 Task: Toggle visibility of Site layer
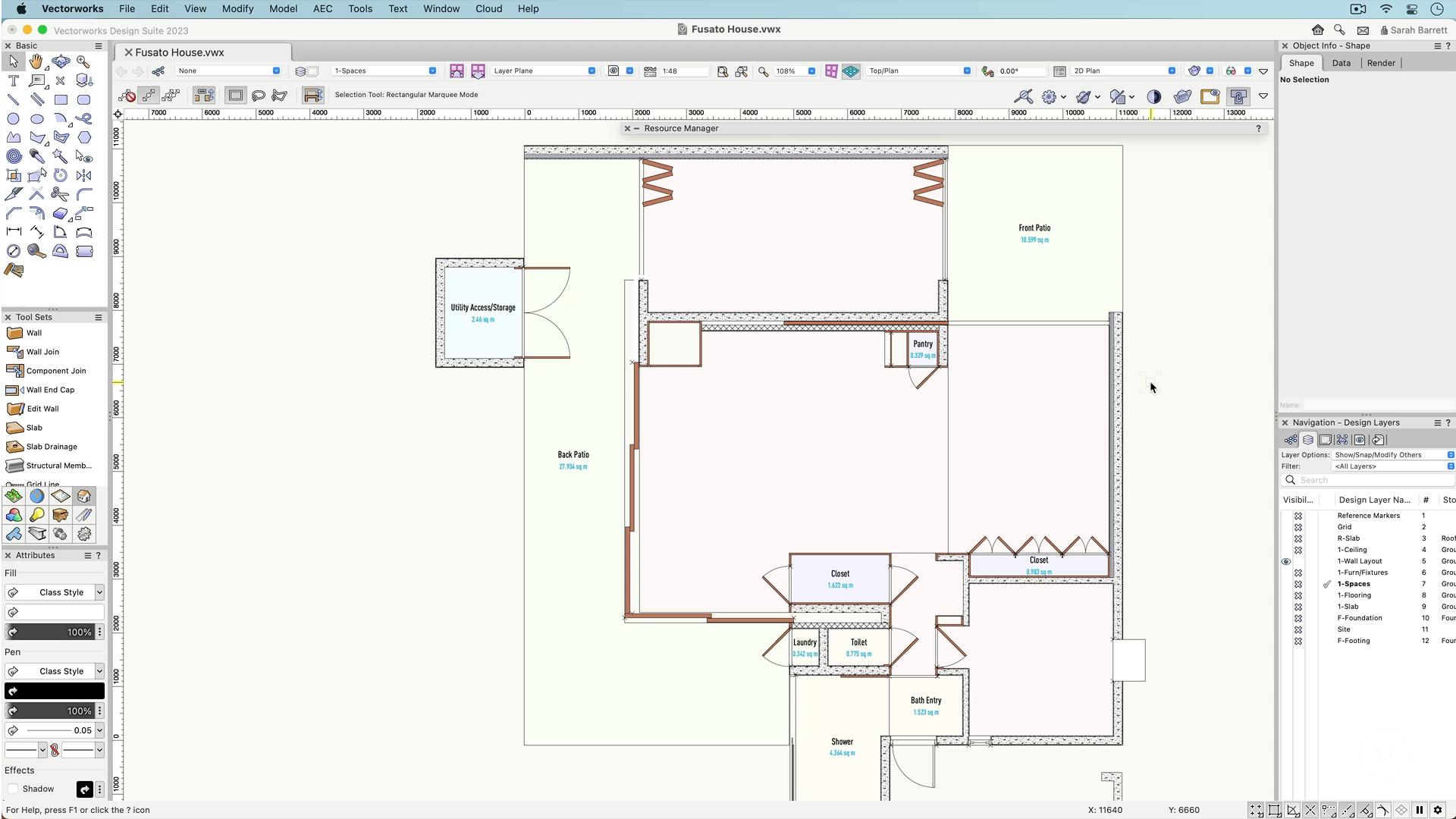tap(1298, 629)
